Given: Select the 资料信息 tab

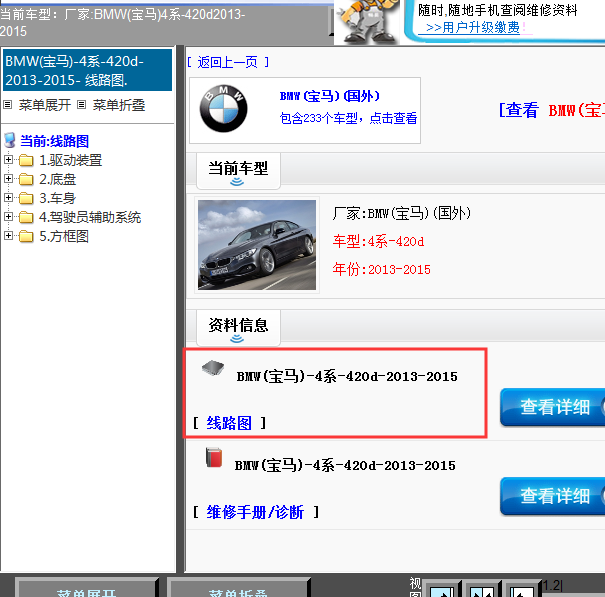Looking at the screenshot, I should [238, 327].
